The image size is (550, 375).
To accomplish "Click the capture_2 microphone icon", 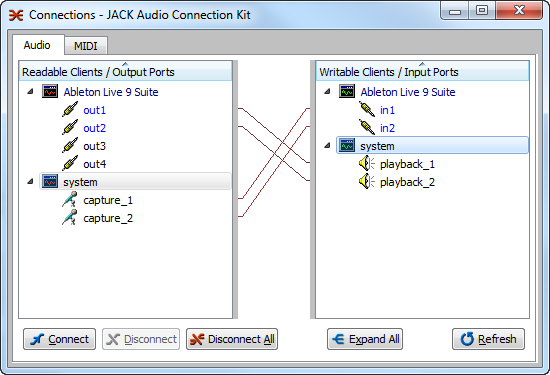I will click(x=70, y=217).
